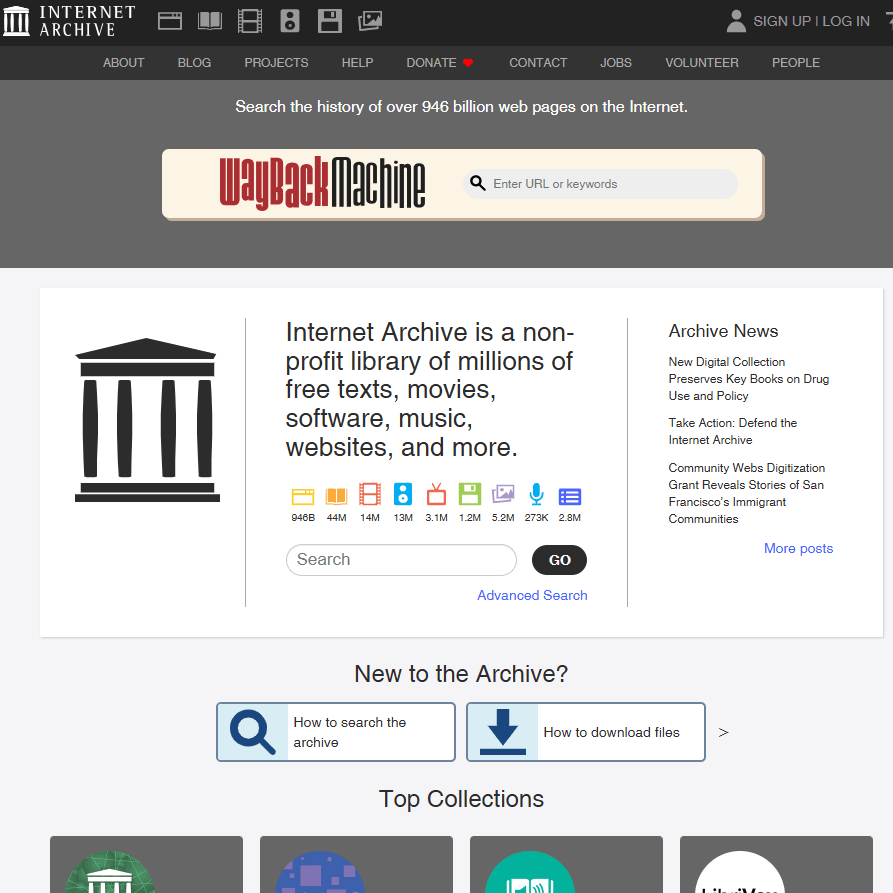Open the VOLUNTEER menu item

tap(702, 63)
